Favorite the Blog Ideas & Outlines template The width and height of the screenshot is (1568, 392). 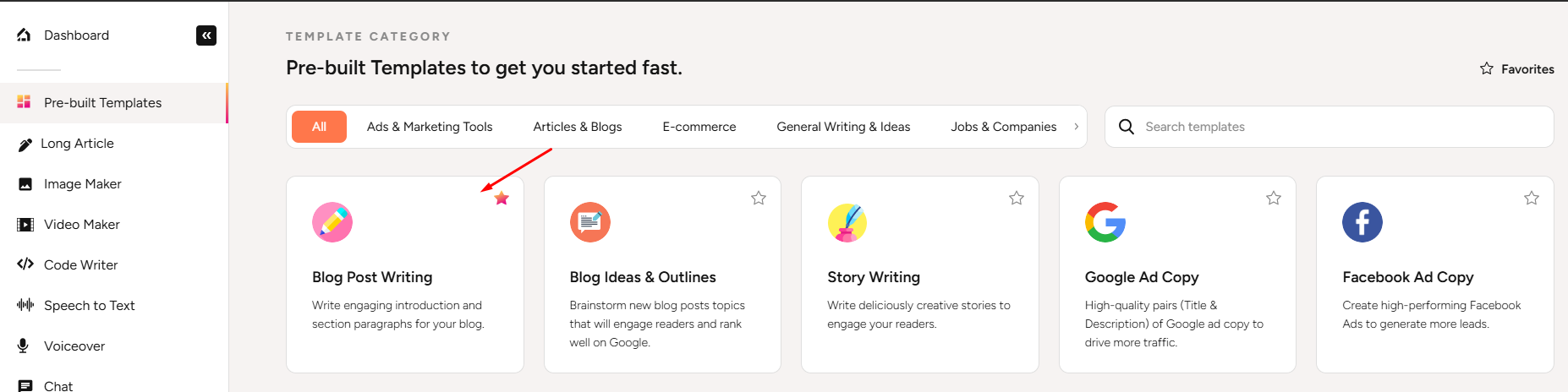[x=759, y=199]
